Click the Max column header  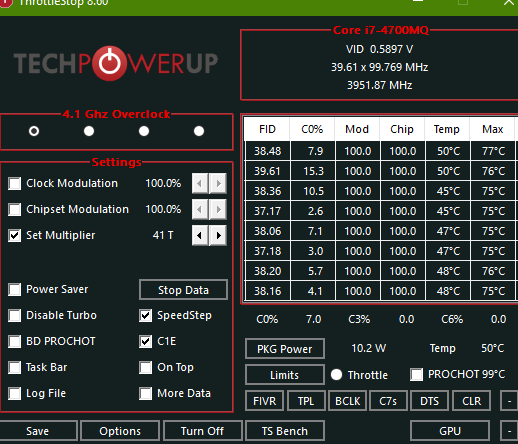click(x=492, y=129)
